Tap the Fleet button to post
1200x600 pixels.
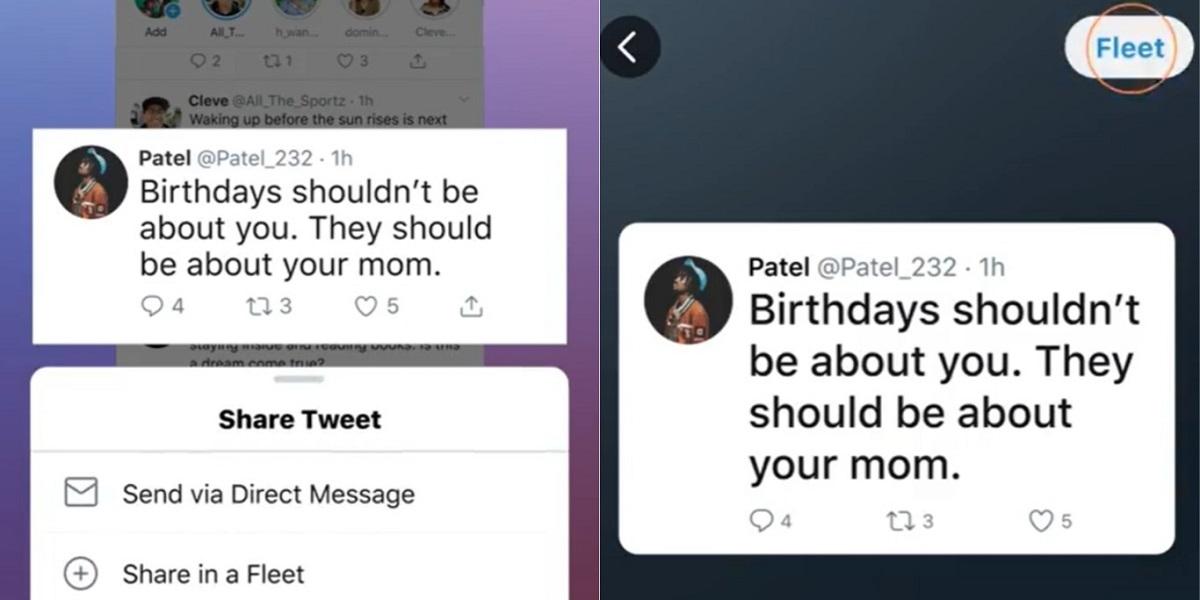click(1130, 47)
